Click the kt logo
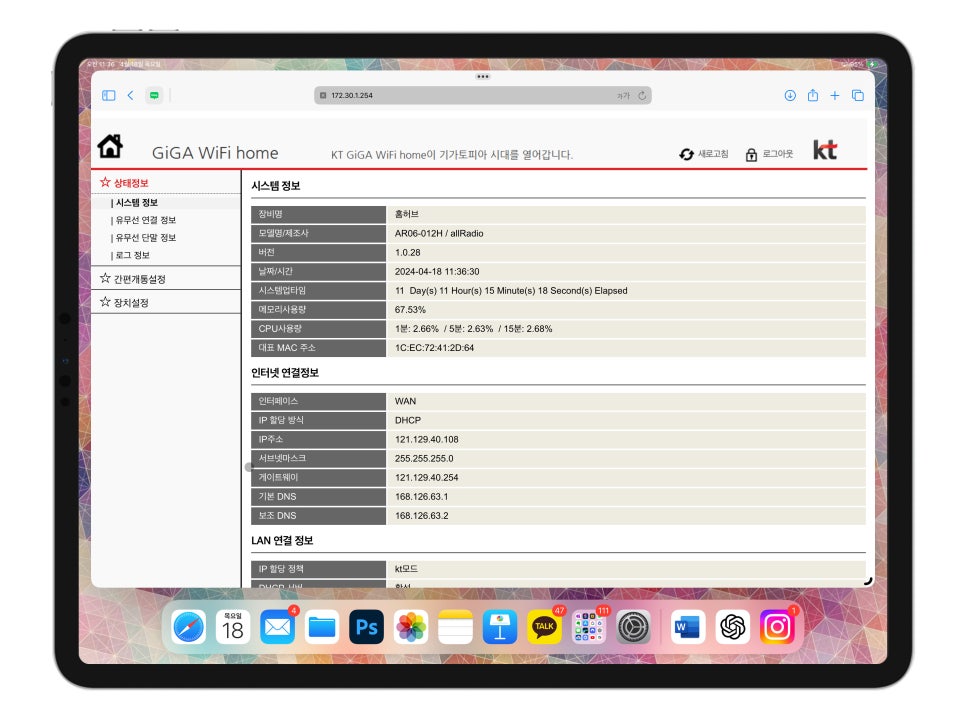Screen dimensions: 966x723 pyautogui.click(x=825, y=150)
